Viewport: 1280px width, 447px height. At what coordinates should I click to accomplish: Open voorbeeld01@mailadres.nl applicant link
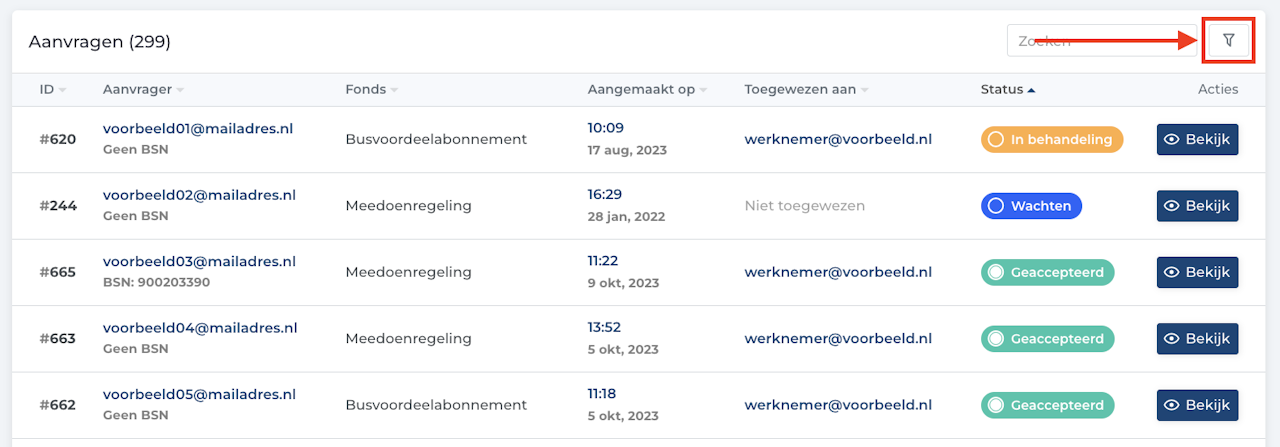(198, 128)
